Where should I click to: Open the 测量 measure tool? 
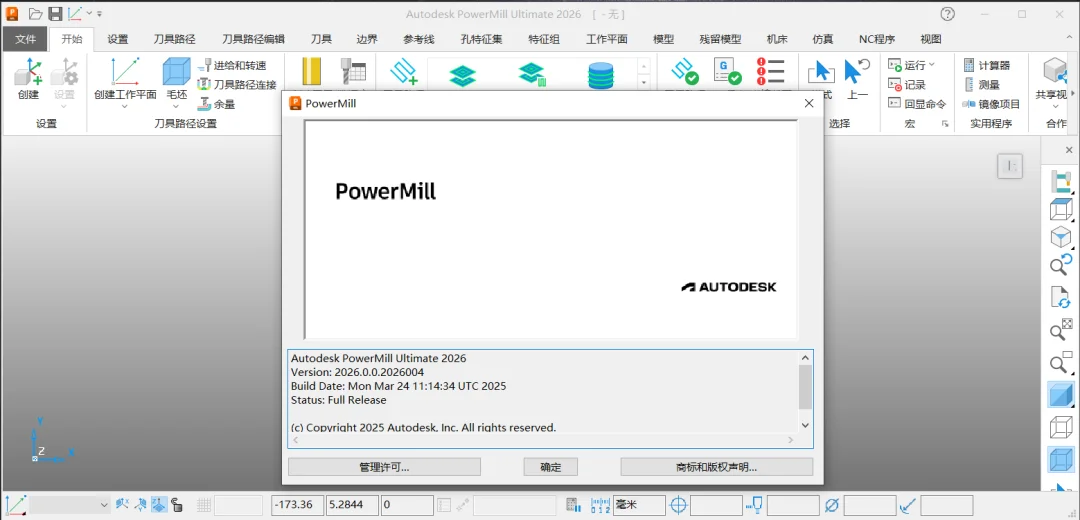click(981, 85)
